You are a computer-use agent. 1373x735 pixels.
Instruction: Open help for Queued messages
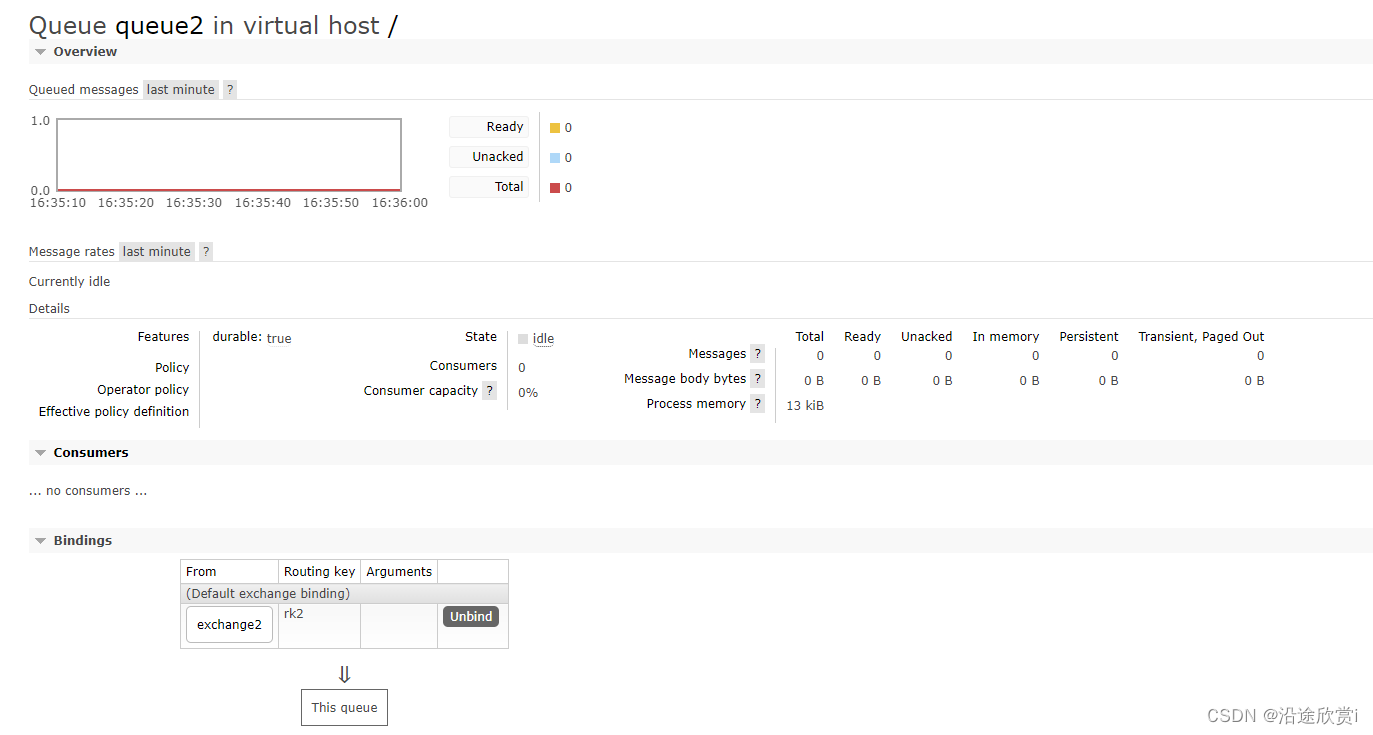click(x=230, y=90)
